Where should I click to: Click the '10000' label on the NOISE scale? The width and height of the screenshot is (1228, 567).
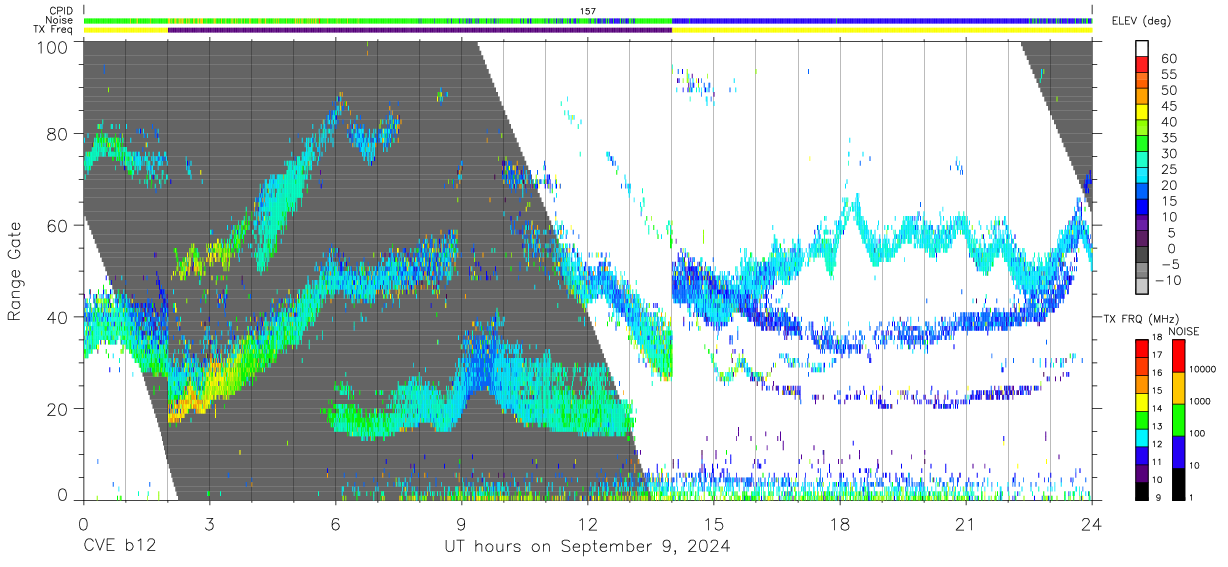click(1203, 369)
